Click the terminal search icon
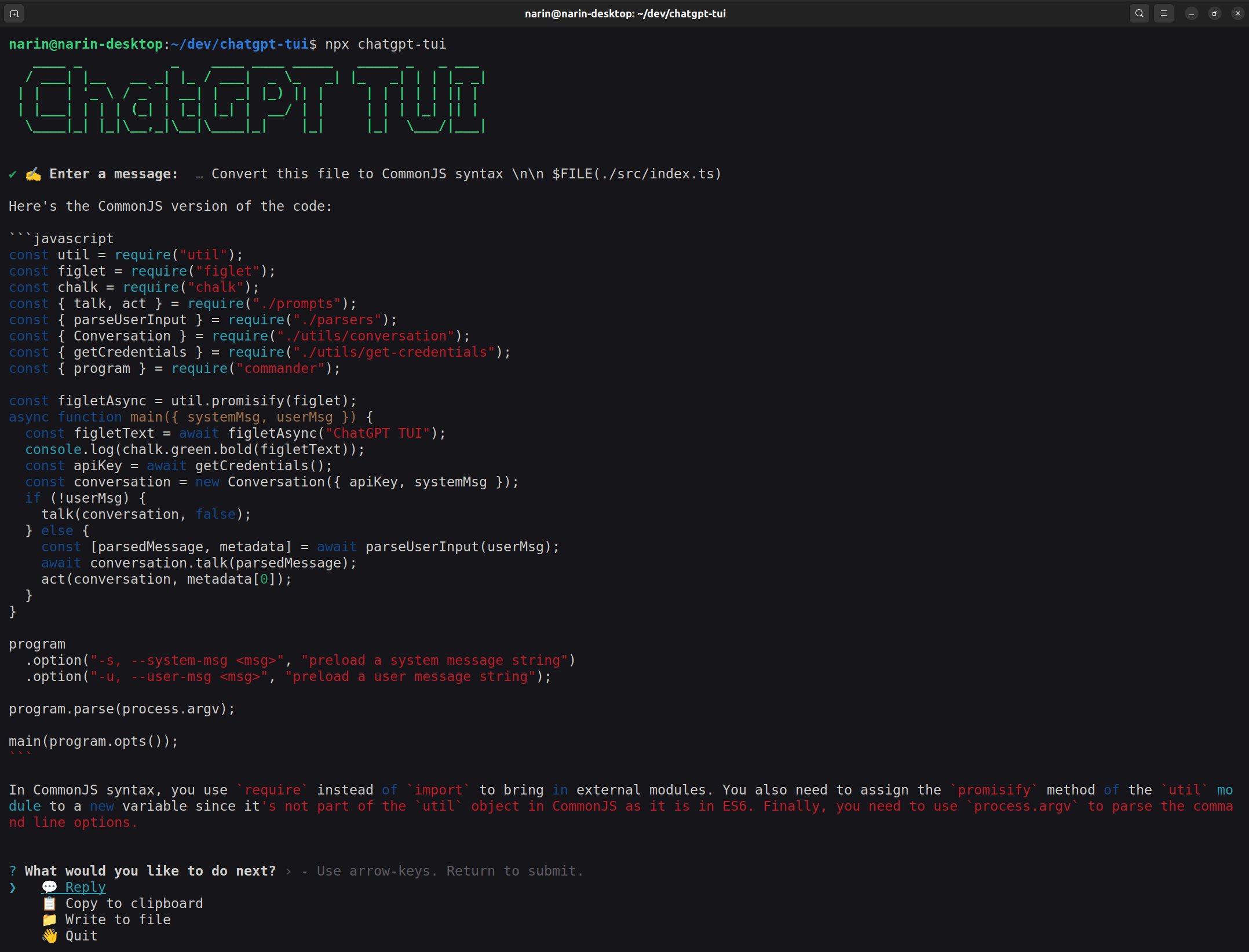Screen dimensions: 1249x952 (x=1139, y=13)
